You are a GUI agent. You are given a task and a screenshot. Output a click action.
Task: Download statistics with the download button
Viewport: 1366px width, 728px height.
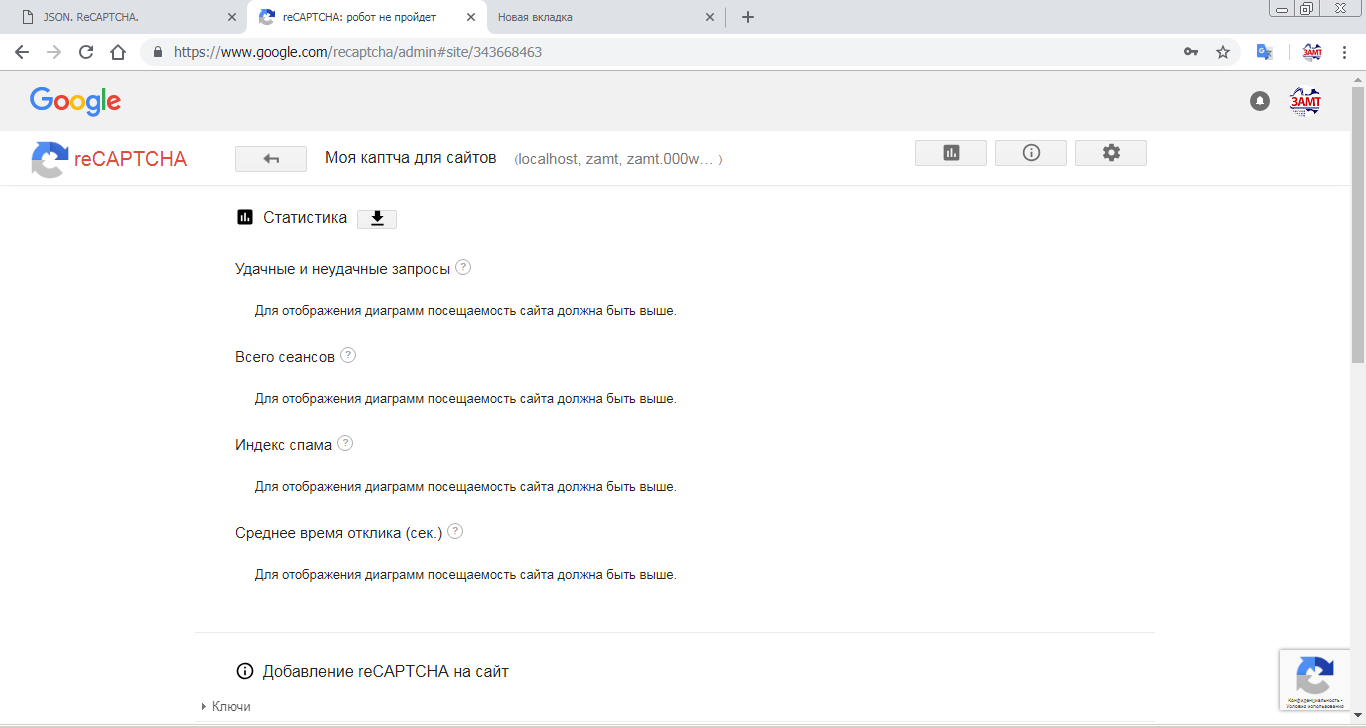pos(377,218)
